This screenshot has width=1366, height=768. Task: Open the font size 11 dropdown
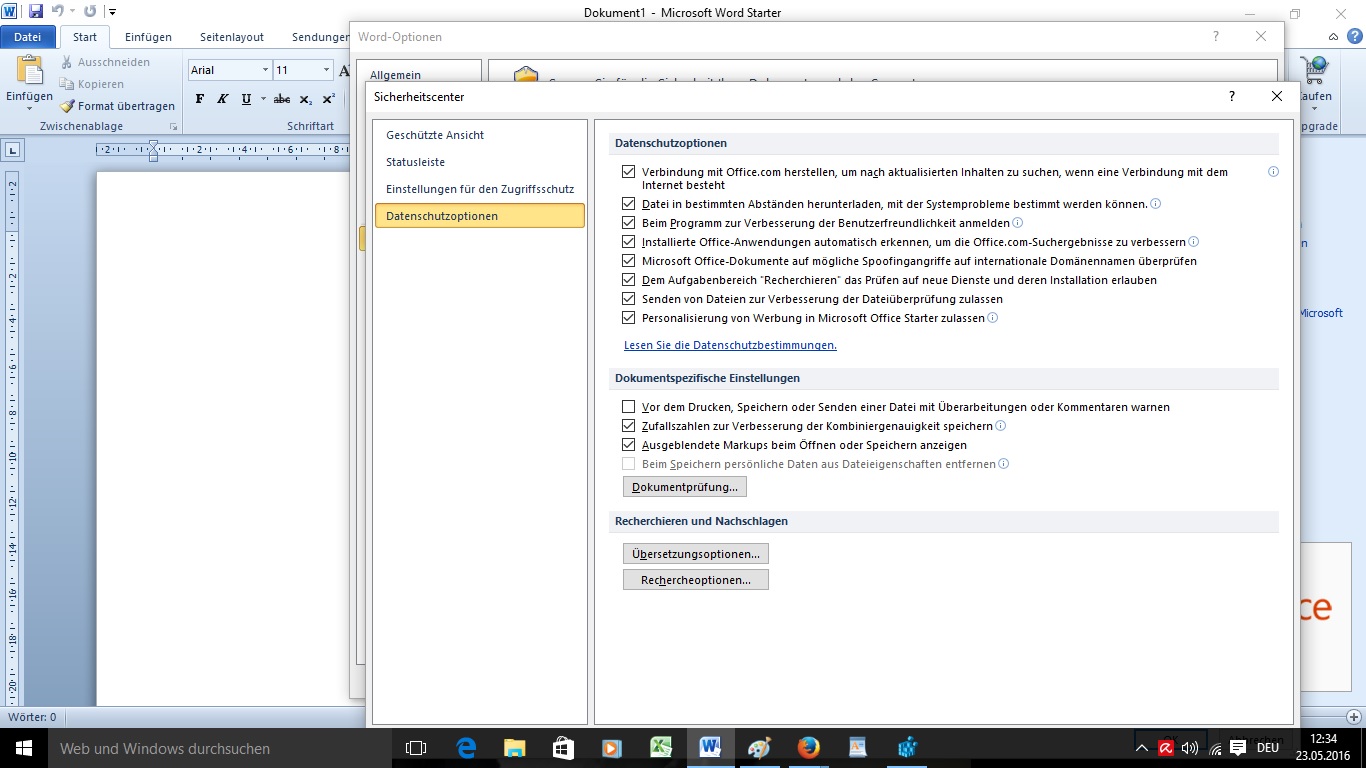pos(326,70)
